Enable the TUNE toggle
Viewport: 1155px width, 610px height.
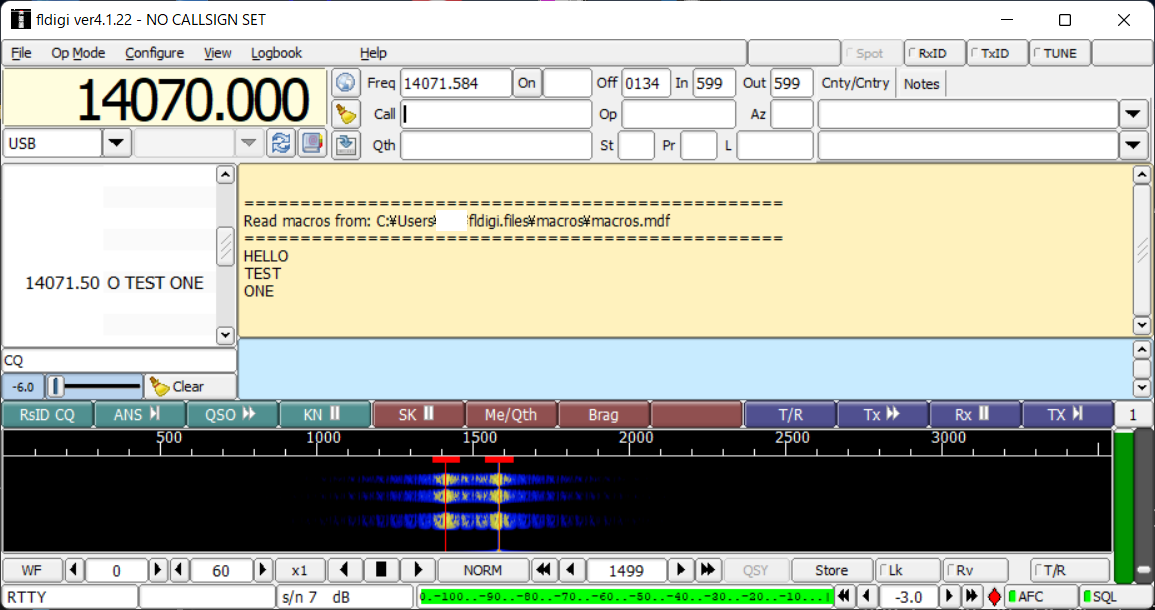pos(1058,53)
